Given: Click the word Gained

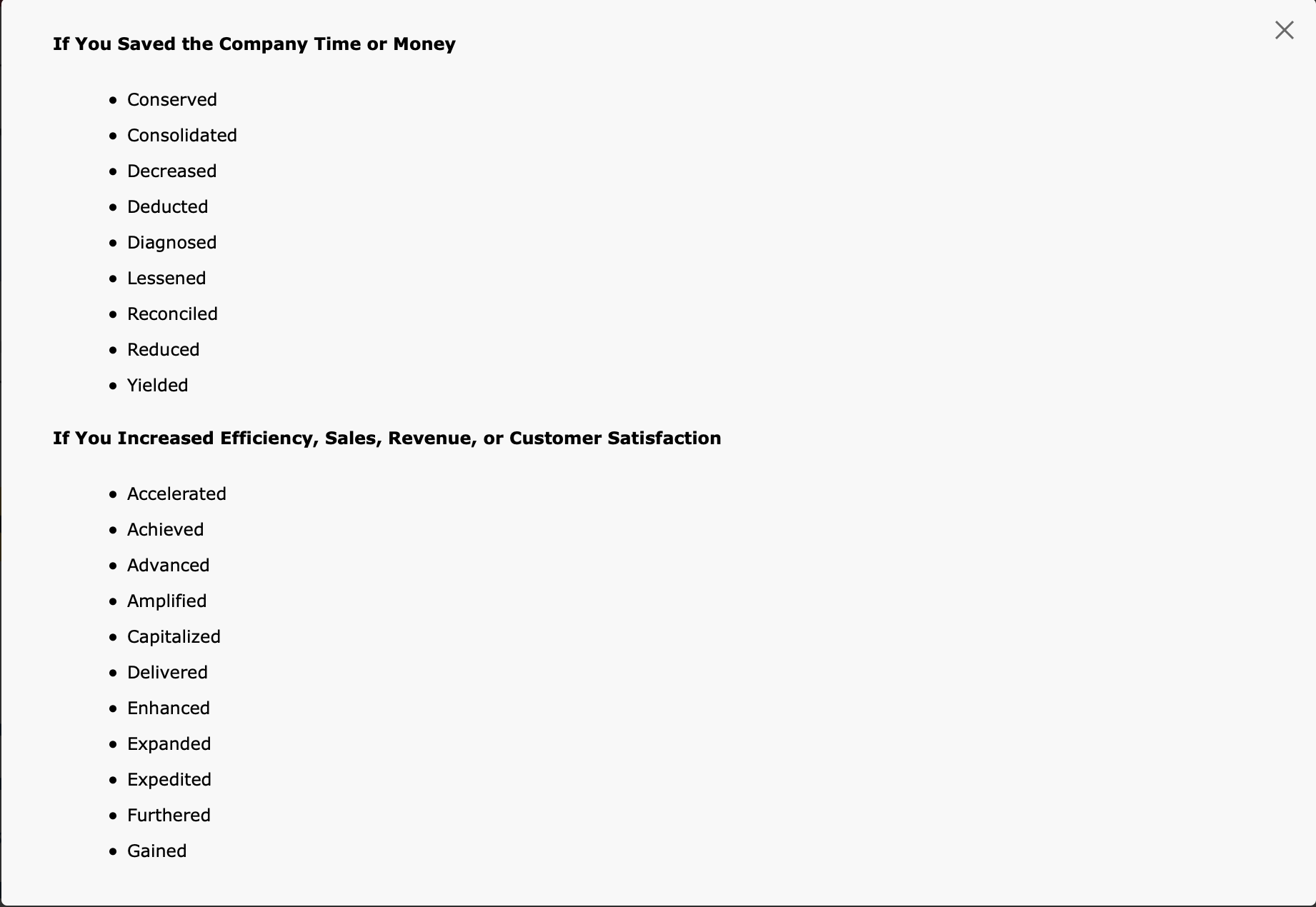Looking at the screenshot, I should pyautogui.click(x=157, y=851).
